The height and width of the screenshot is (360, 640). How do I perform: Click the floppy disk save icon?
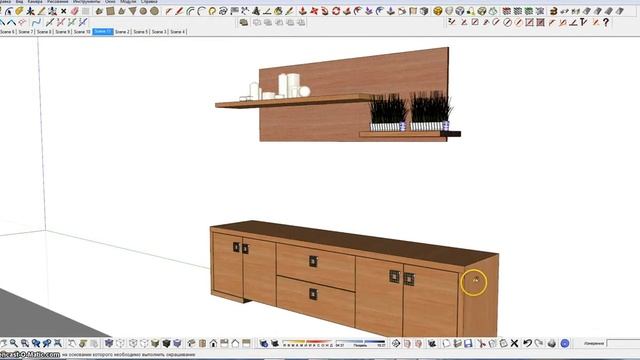(x=468, y=343)
